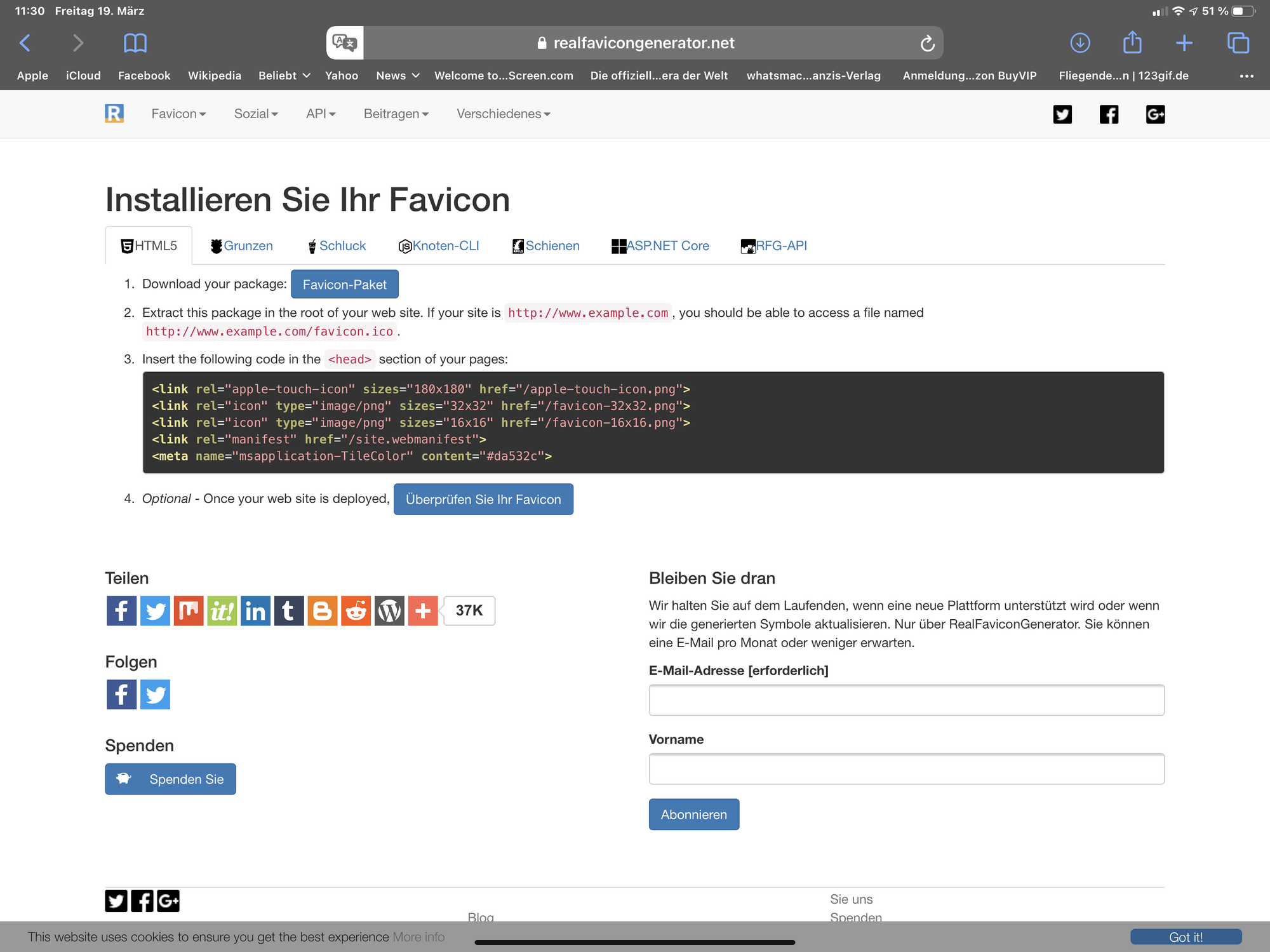Image resolution: width=1270 pixels, height=952 pixels.
Task: Share on Reddit in Teilen row
Action: click(356, 611)
